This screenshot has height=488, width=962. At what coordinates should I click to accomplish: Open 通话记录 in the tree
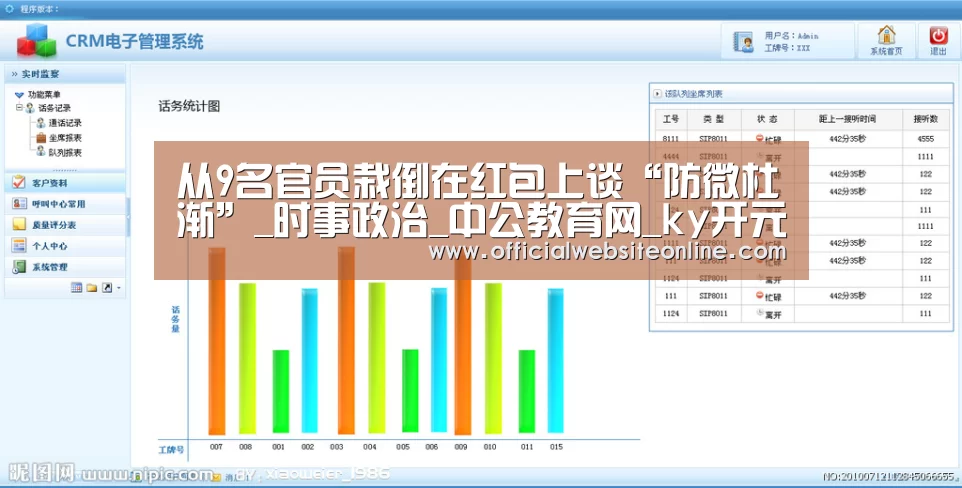(x=65, y=123)
